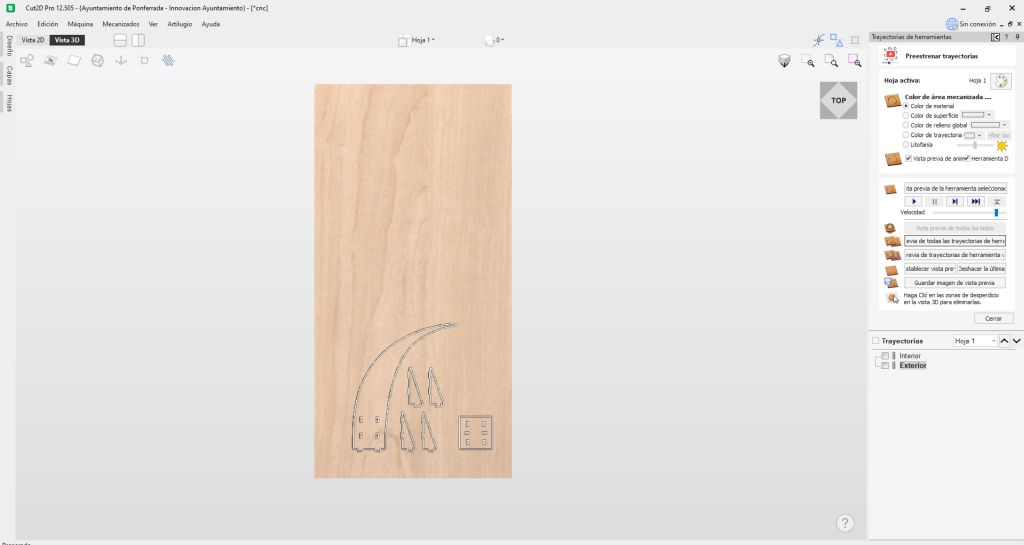Click the small square outline toolbar icon

click(x=144, y=61)
